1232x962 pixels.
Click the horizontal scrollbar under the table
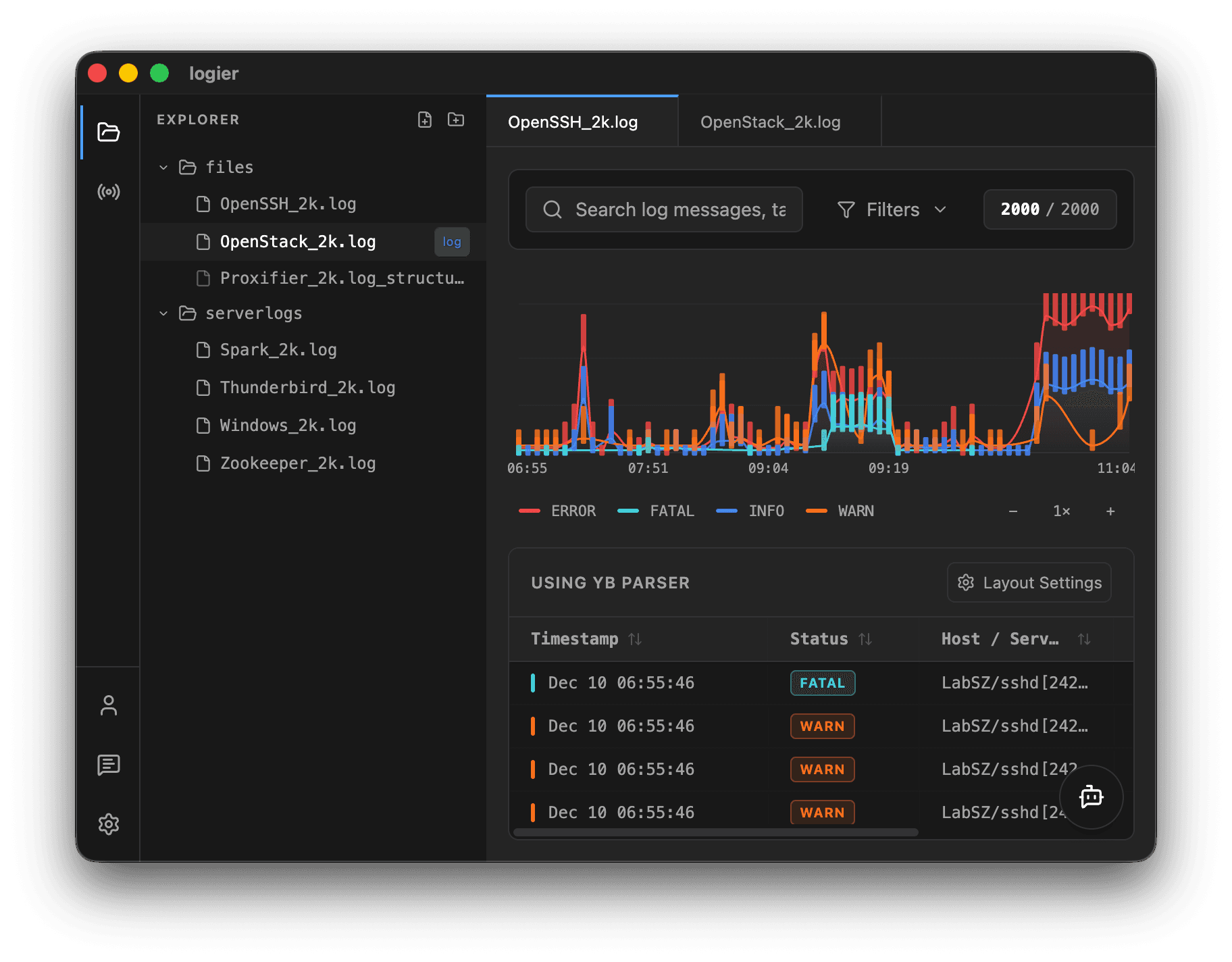716,832
